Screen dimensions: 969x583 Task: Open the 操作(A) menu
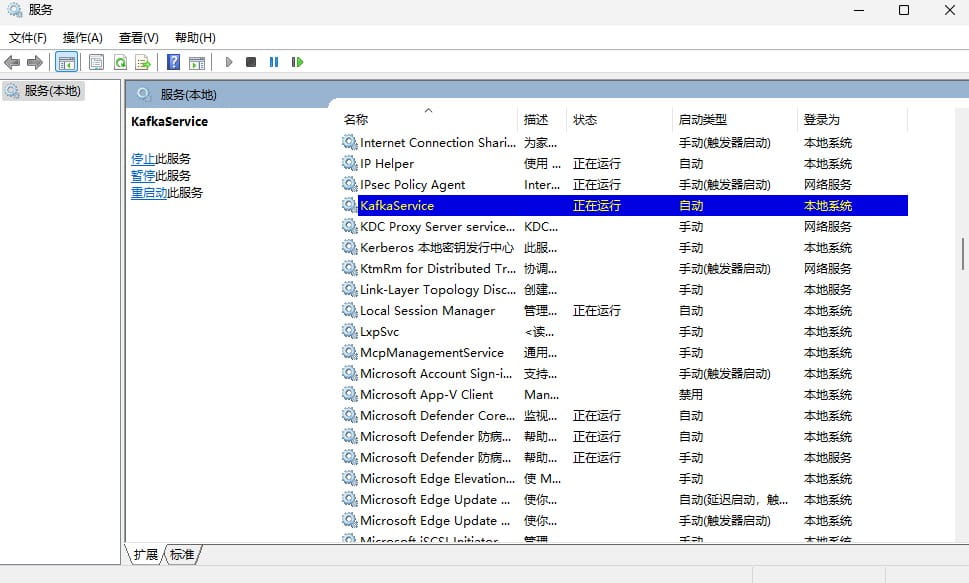(83, 38)
